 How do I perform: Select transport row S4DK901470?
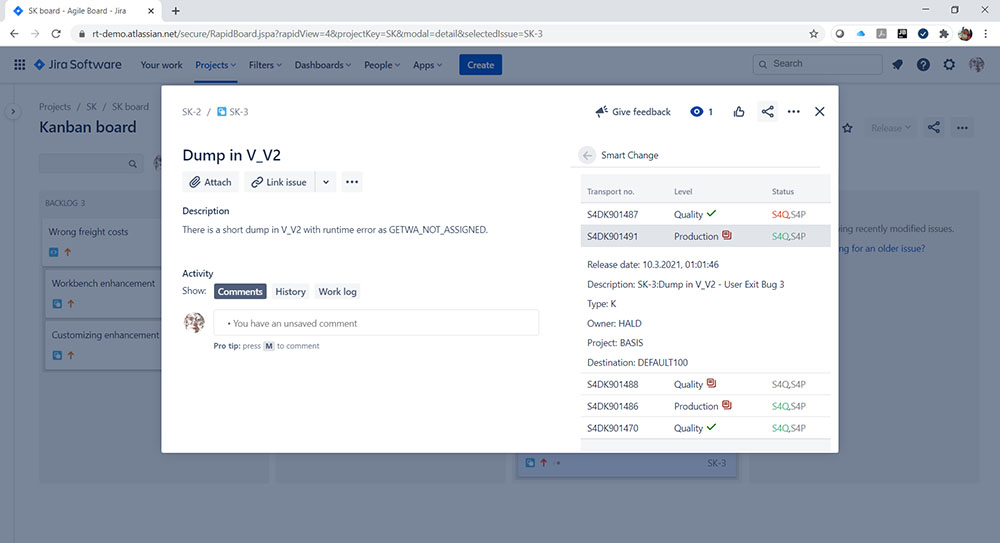click(x=705, y=428)
